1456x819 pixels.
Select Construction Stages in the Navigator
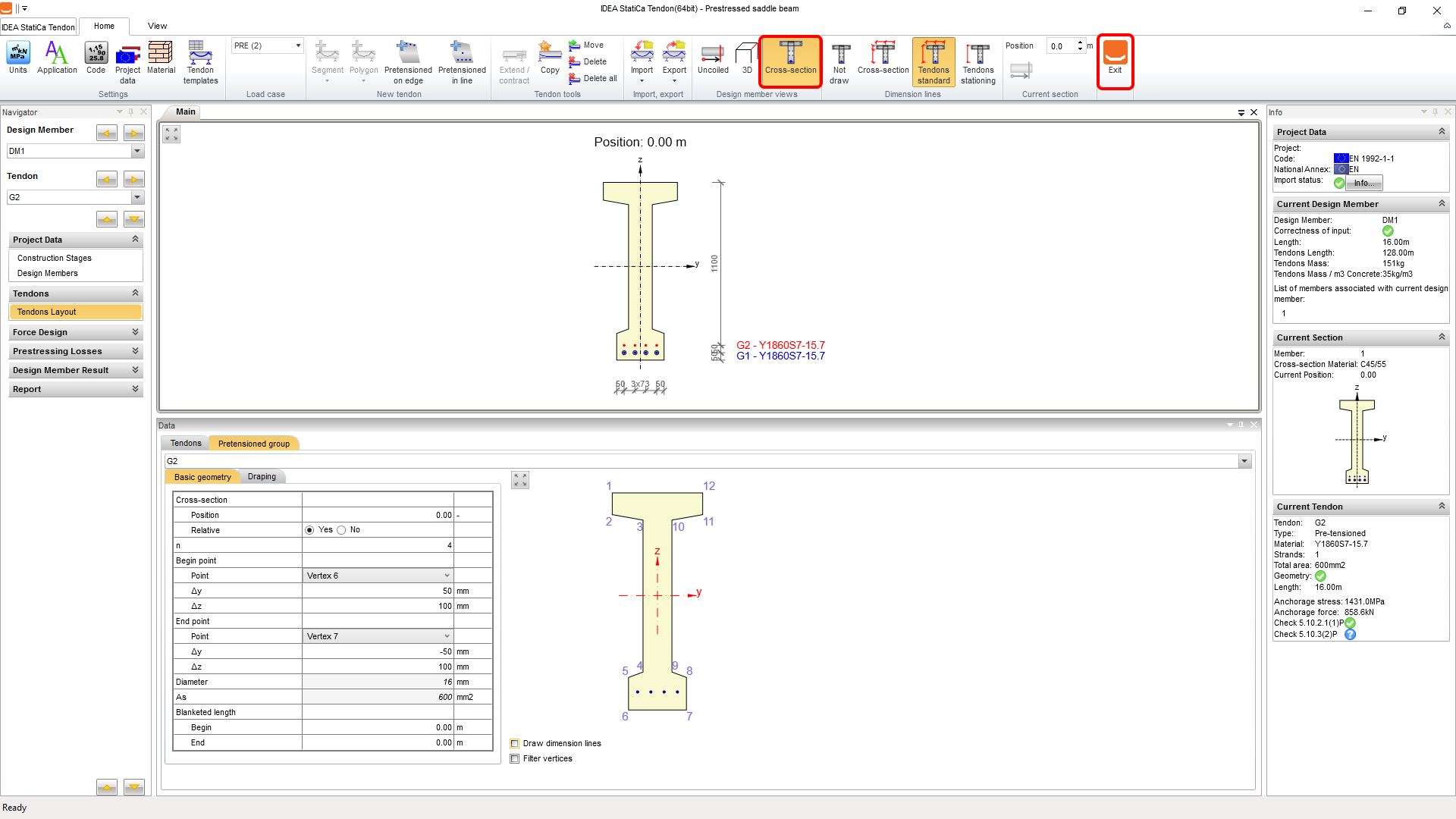pyautogui.click(x=55, y=258)
